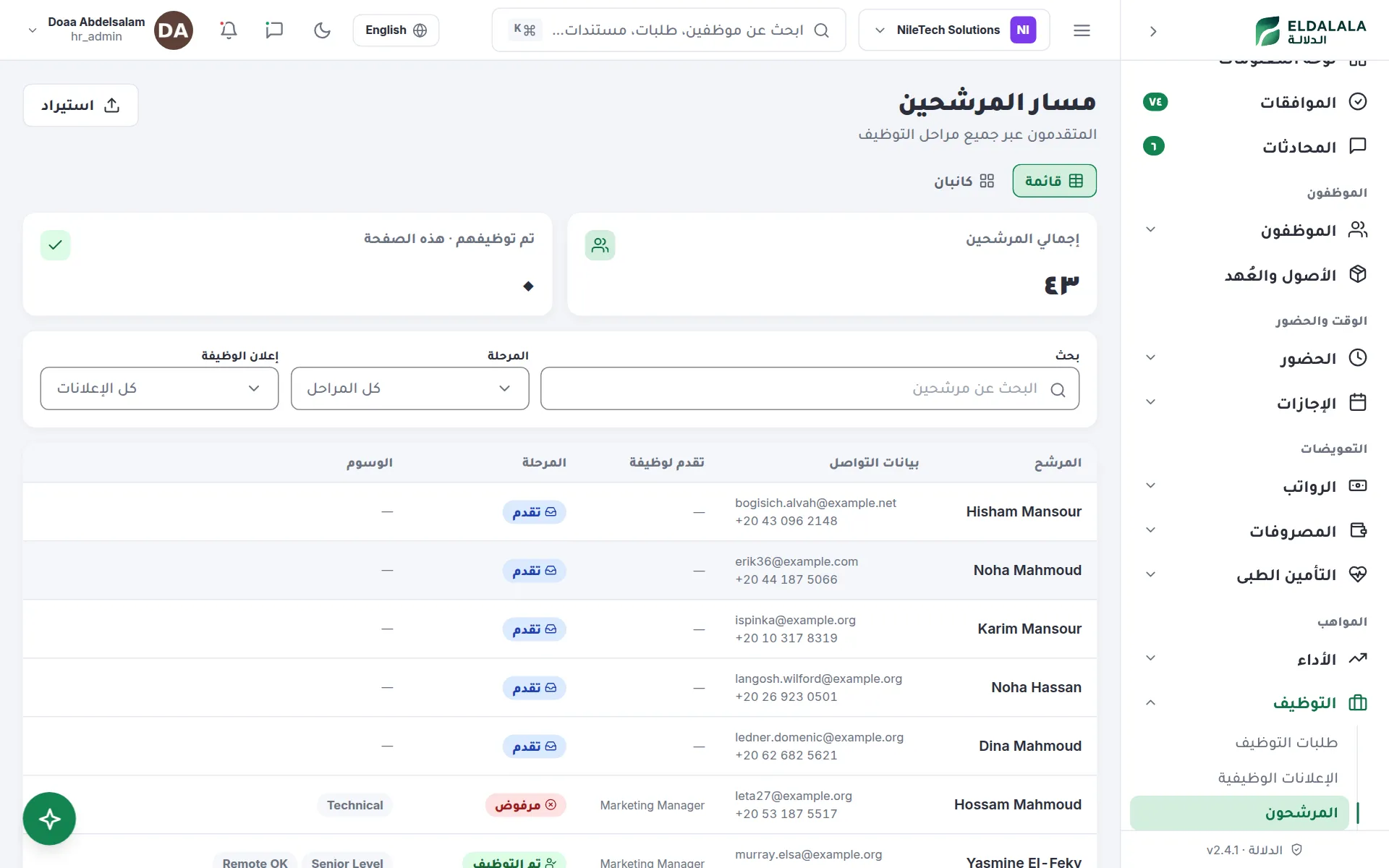Open the DA user avatar
The height and width of the screenshot is (868, 1389).
(174, 30)
